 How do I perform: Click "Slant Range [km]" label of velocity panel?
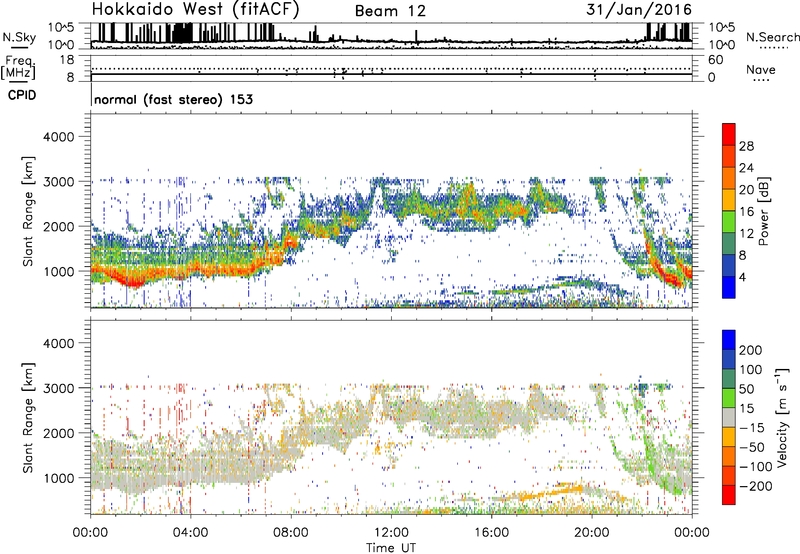click(x=28, y=418)
